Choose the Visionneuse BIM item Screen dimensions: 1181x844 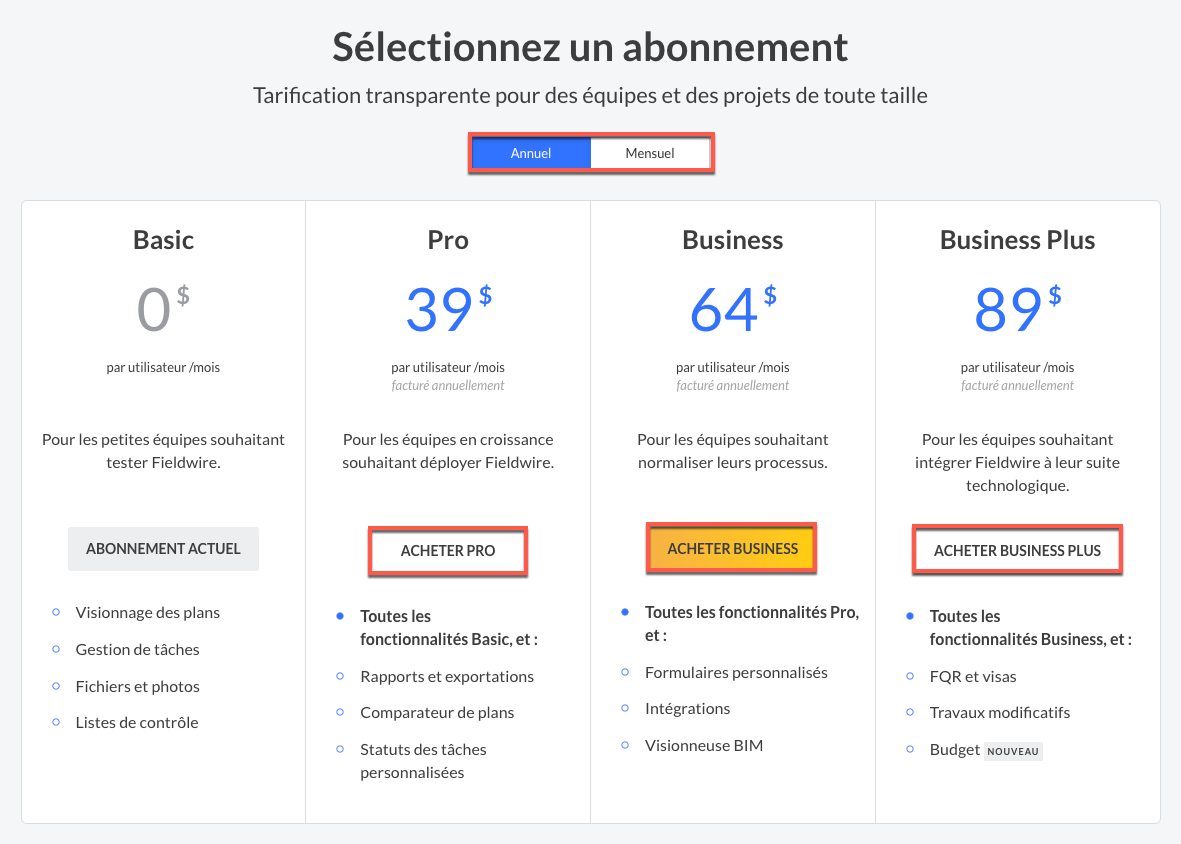703,746
